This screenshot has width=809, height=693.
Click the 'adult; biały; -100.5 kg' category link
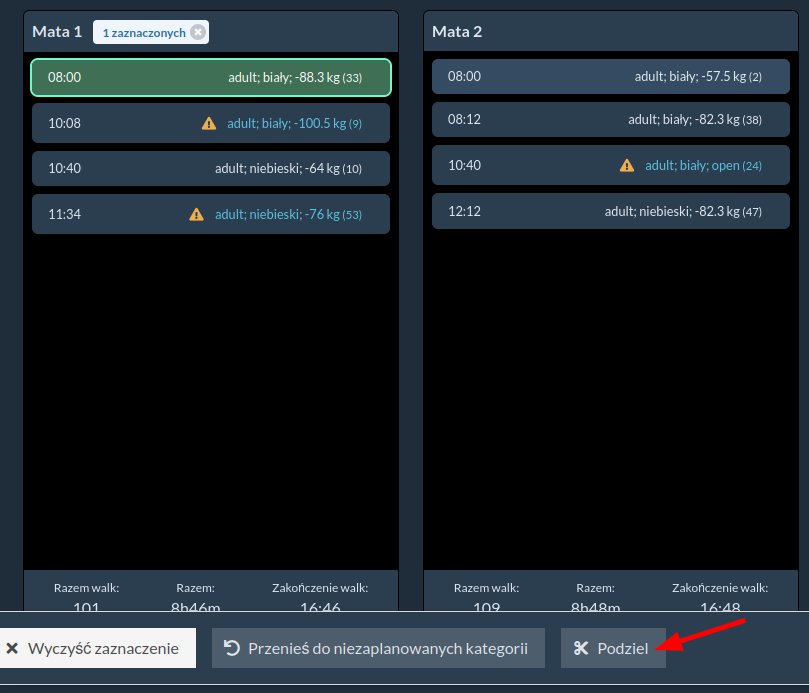[x=286, y=123]
